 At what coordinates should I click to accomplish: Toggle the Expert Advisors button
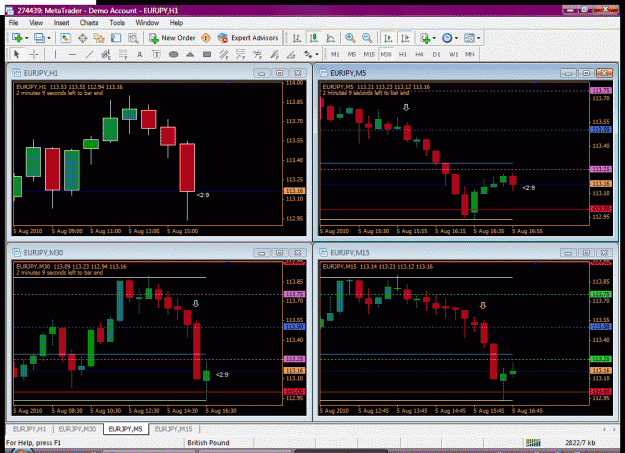pyautogui.click(x=248, y=38)
